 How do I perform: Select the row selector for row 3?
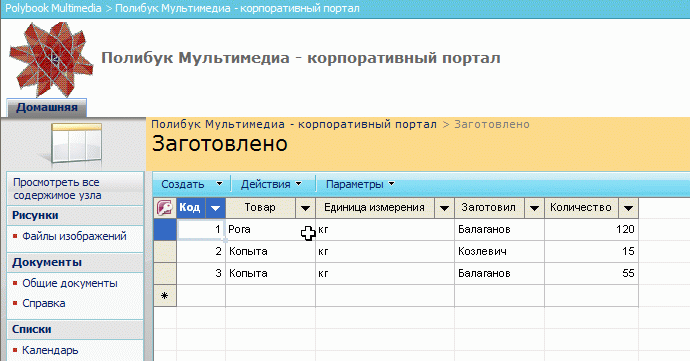coord(165,273)
